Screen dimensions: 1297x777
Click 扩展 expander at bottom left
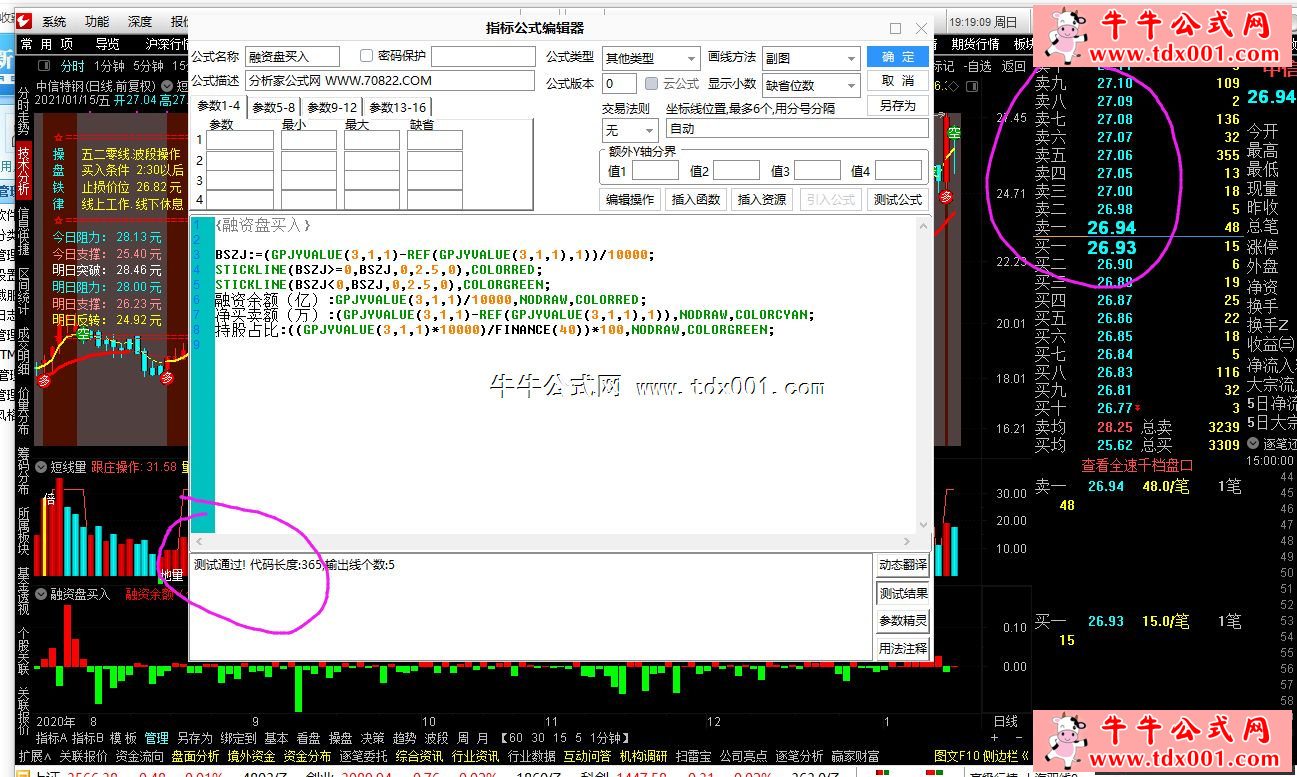[34, 756]
